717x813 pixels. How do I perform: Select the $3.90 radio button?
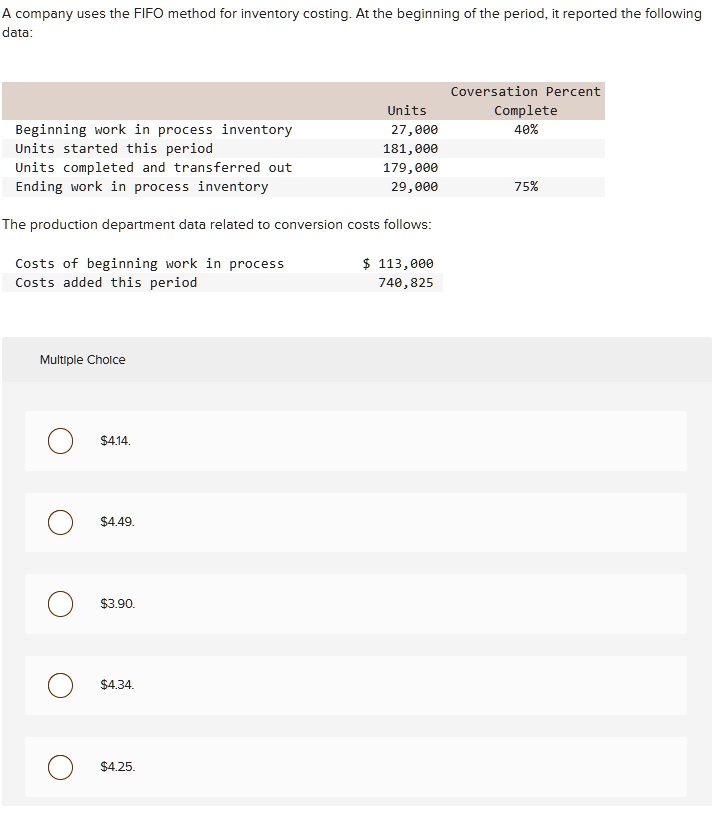coord(60,604)
